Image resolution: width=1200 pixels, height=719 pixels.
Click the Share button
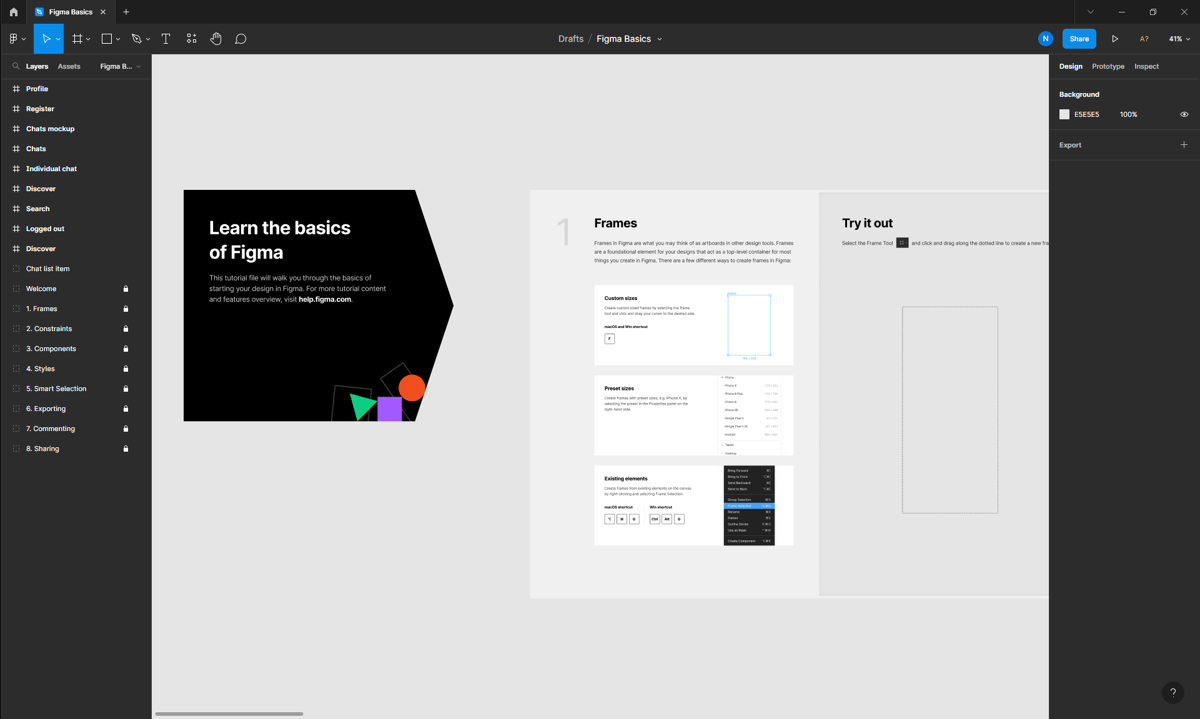(1079, 39)
